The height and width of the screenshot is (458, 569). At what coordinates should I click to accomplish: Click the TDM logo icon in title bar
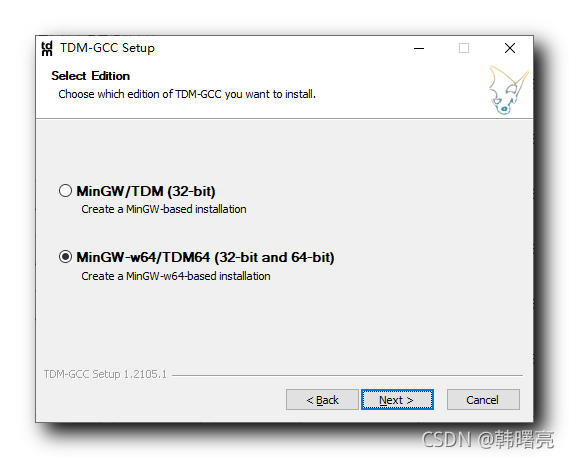[47, 48]
